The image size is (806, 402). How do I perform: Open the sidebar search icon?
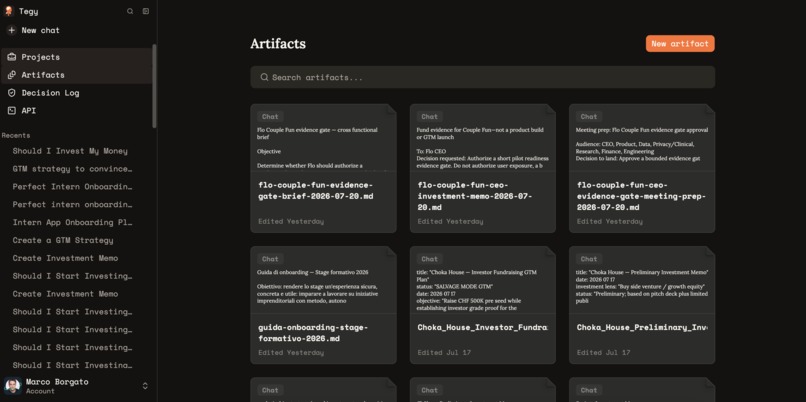pyautogui.click(x=130, y=11)
